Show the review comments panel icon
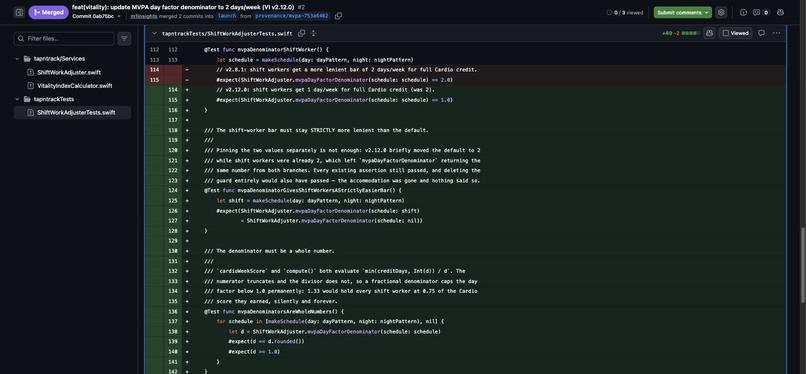This screenshot has width=806, height=374. pos(756,12)
